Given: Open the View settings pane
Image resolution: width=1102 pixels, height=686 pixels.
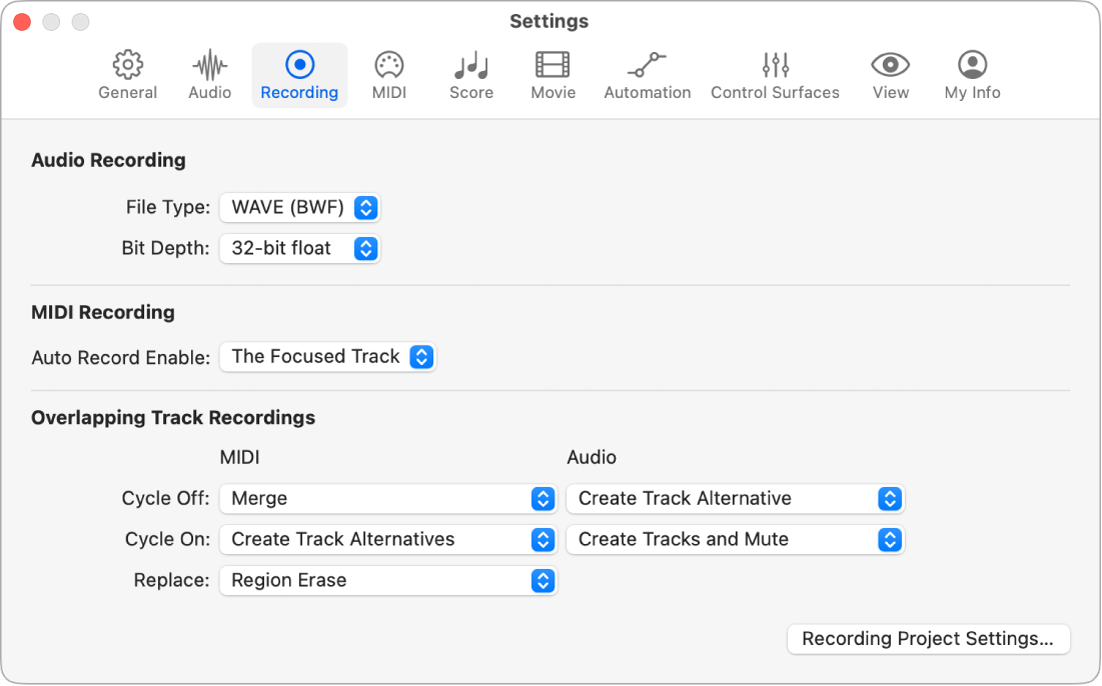Looking at the screenshot, I should pyautogui.click(x=890, y=74).
